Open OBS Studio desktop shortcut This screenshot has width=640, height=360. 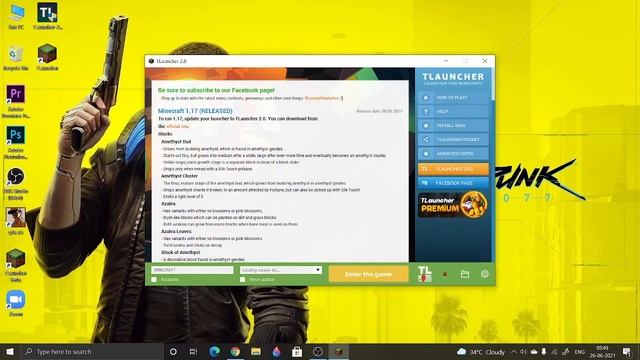16,184
